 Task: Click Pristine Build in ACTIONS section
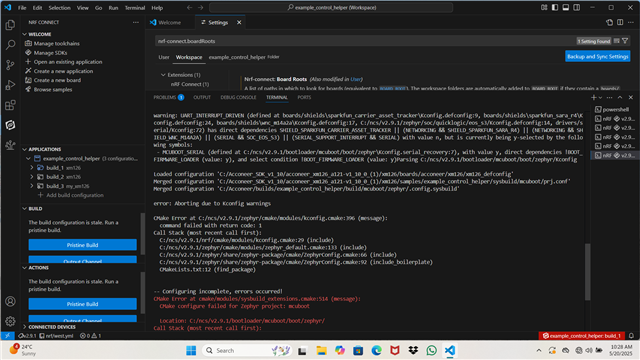82,304
